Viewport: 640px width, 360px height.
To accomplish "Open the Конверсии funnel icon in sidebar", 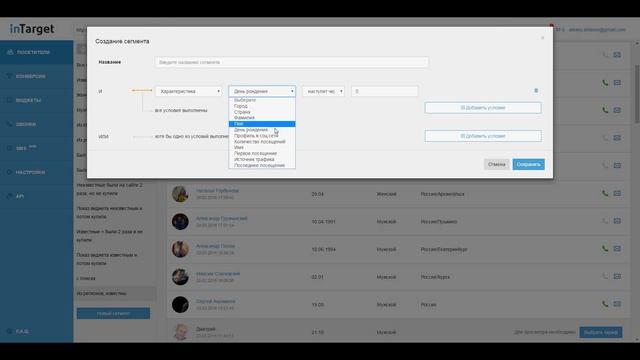I will (x=10, y=76).
